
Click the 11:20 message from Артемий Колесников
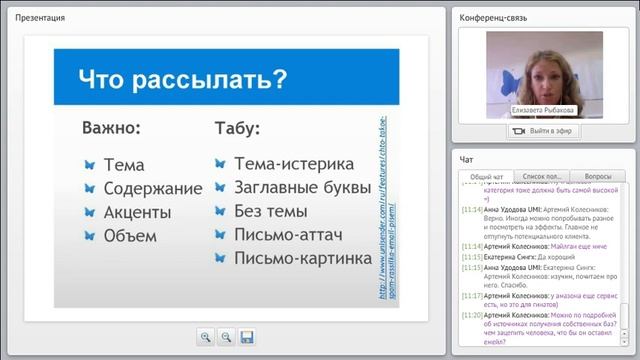click(x=540, y=328)
